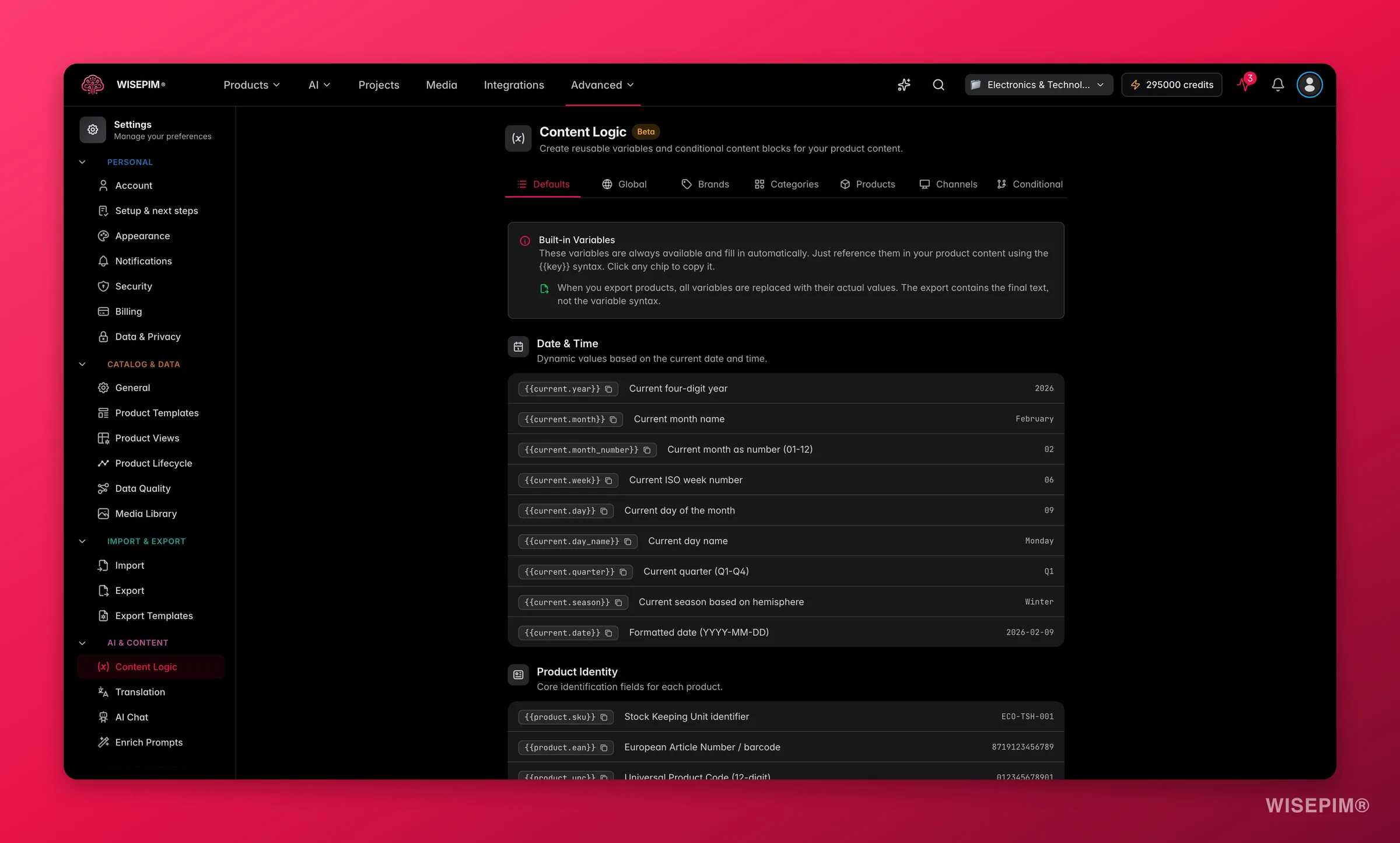
Task: Open the notifications bell in top bar
Action: tap(1277, 85)
